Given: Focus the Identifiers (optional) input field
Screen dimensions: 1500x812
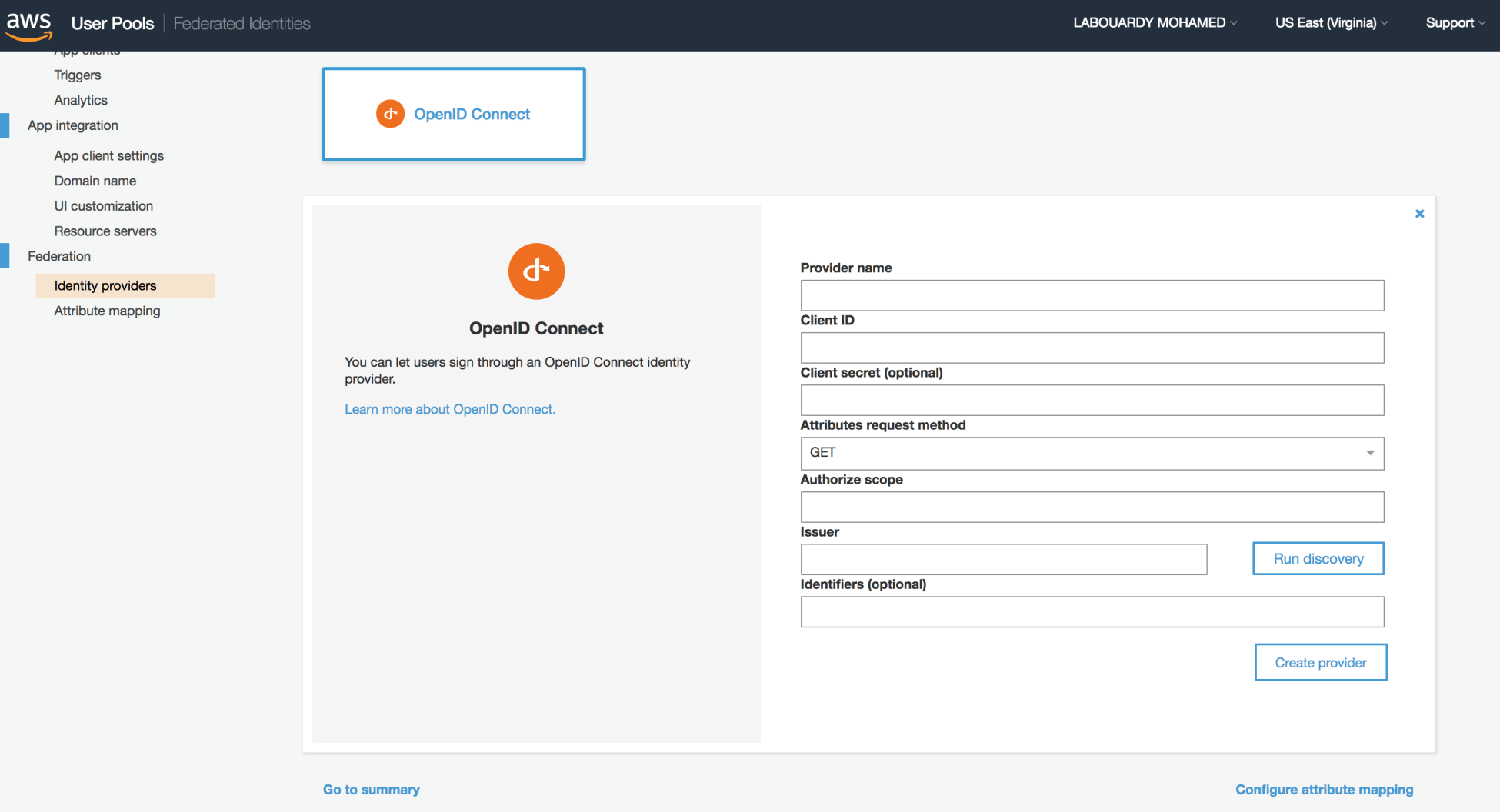Looking at the screenshot, I should point(1092,612).
